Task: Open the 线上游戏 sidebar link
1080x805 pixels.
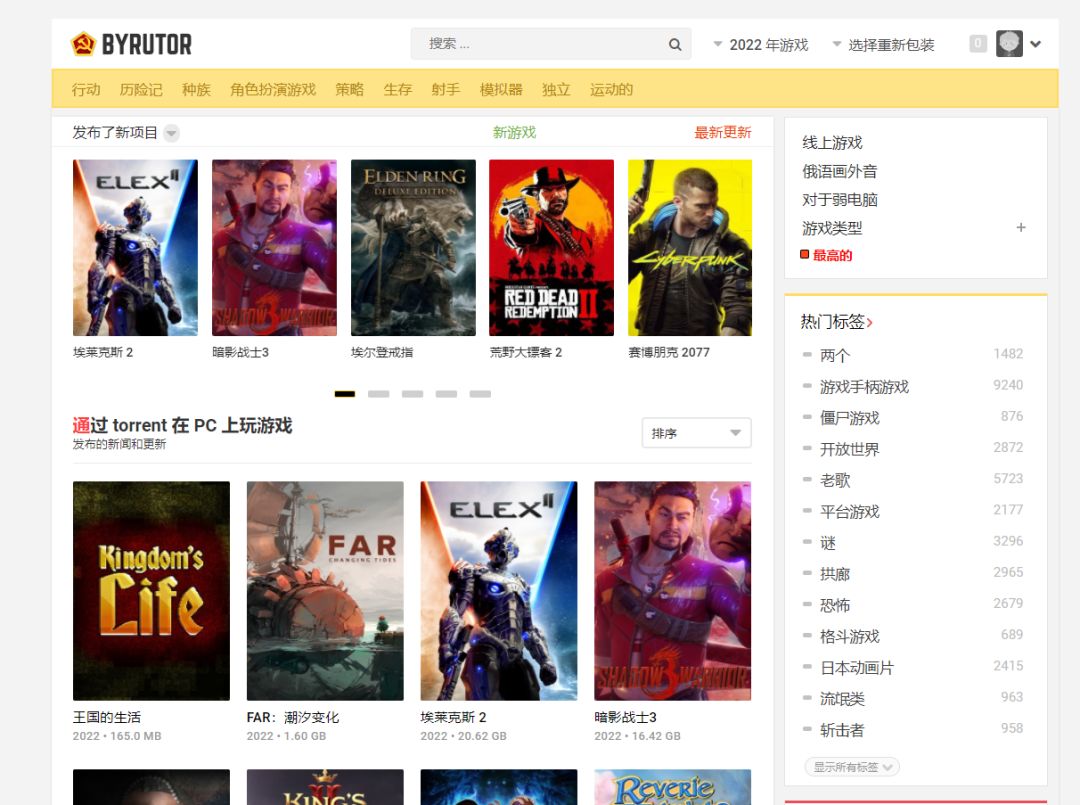Action: click(x=830, y=142)
